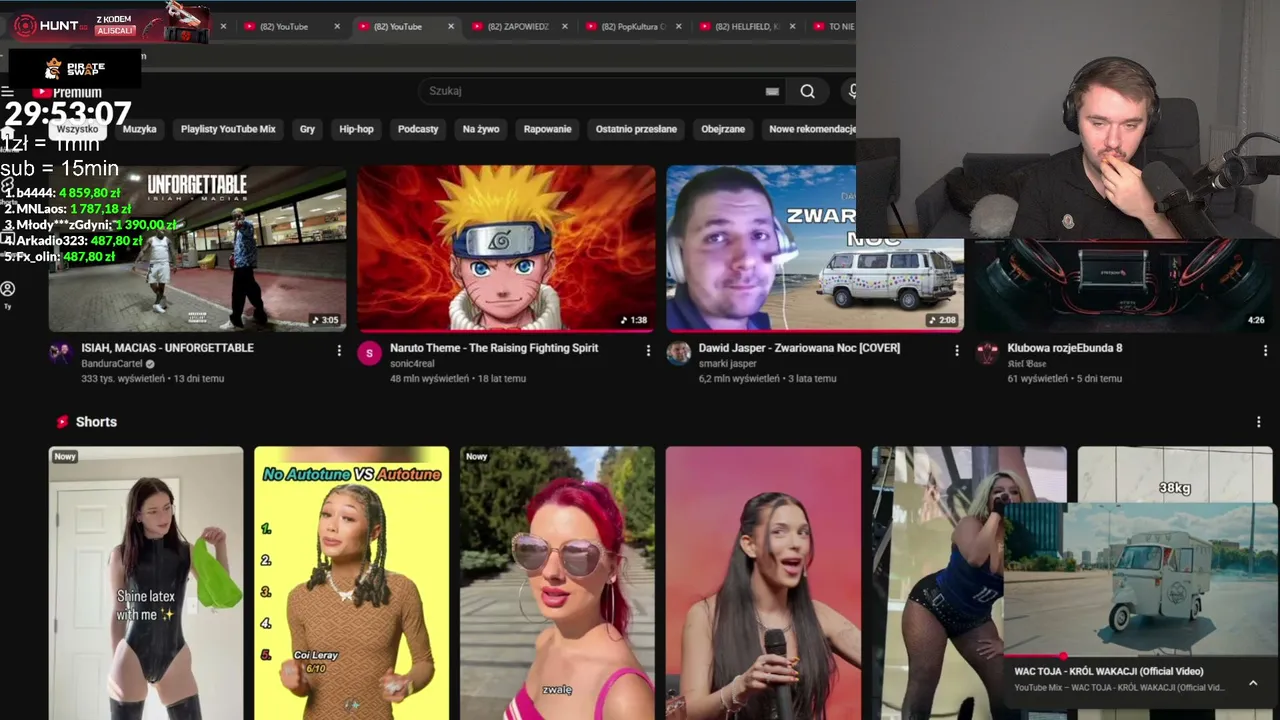Select the Podcasty filter chip
1280x720 pixels.
point(418,129)
